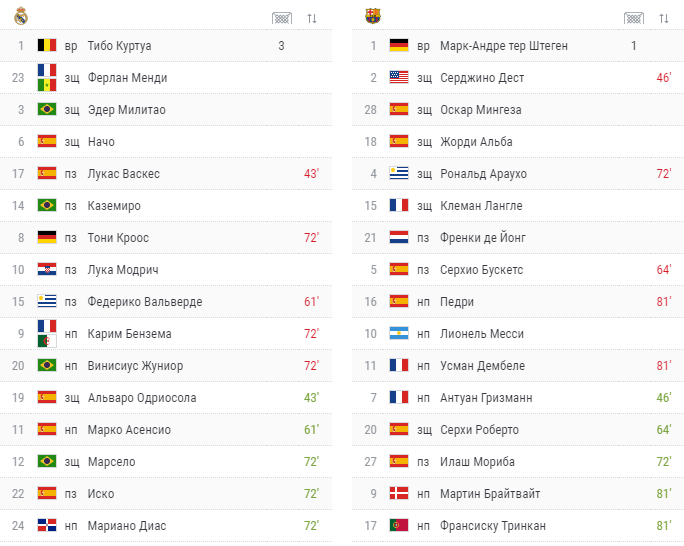Open Винисиус Жуниор player page
The height and width of the screenshot is (546, 684).
pyautogui.click(x=135, y=366)
